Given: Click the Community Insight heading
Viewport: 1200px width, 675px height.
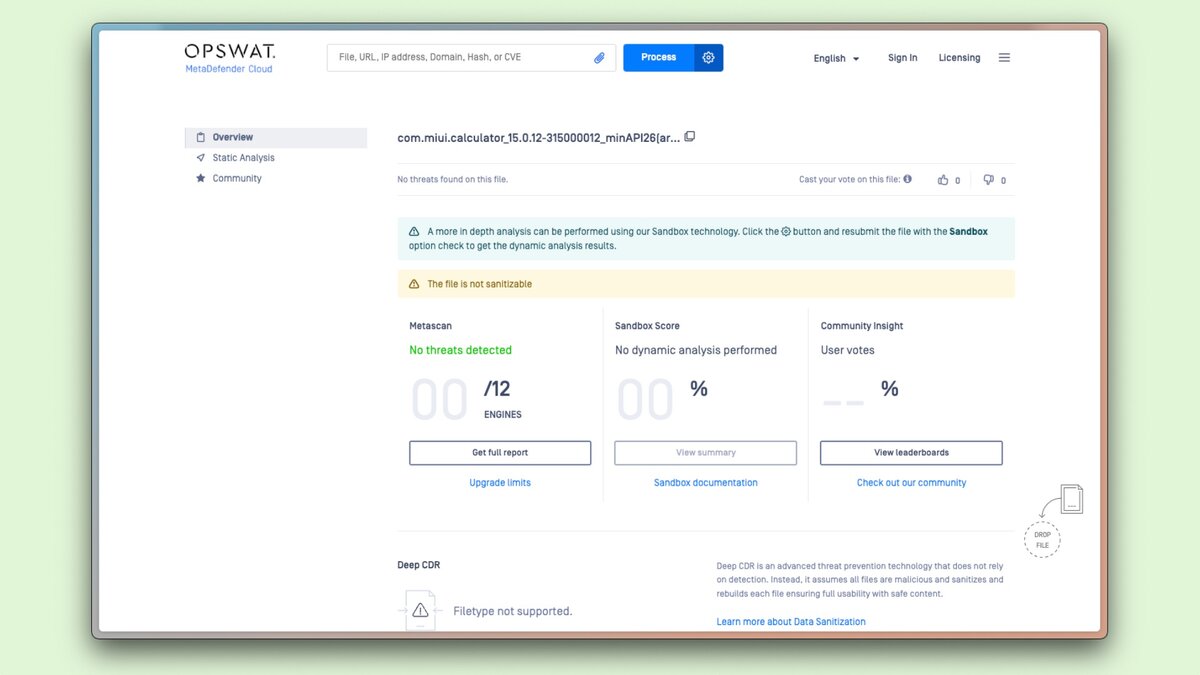Looking at the screenshot, I should (862, 326).
